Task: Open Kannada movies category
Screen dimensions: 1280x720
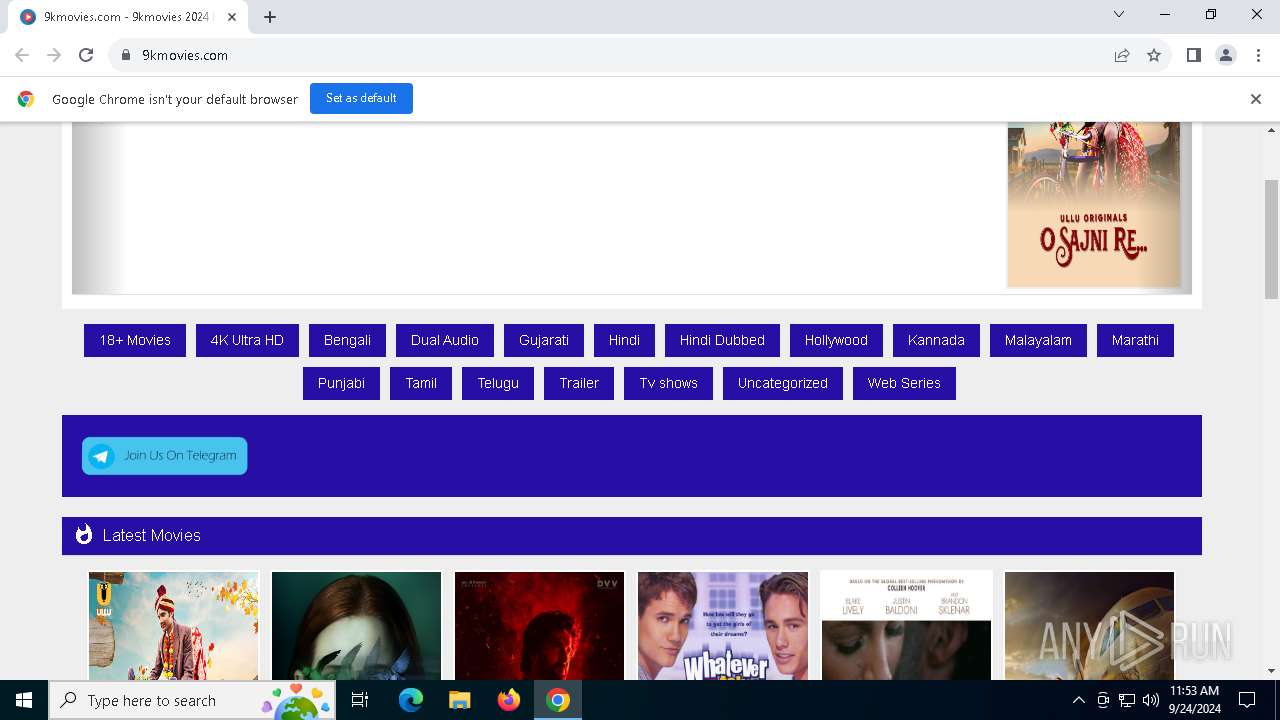Action: click(x=936, y=340)
